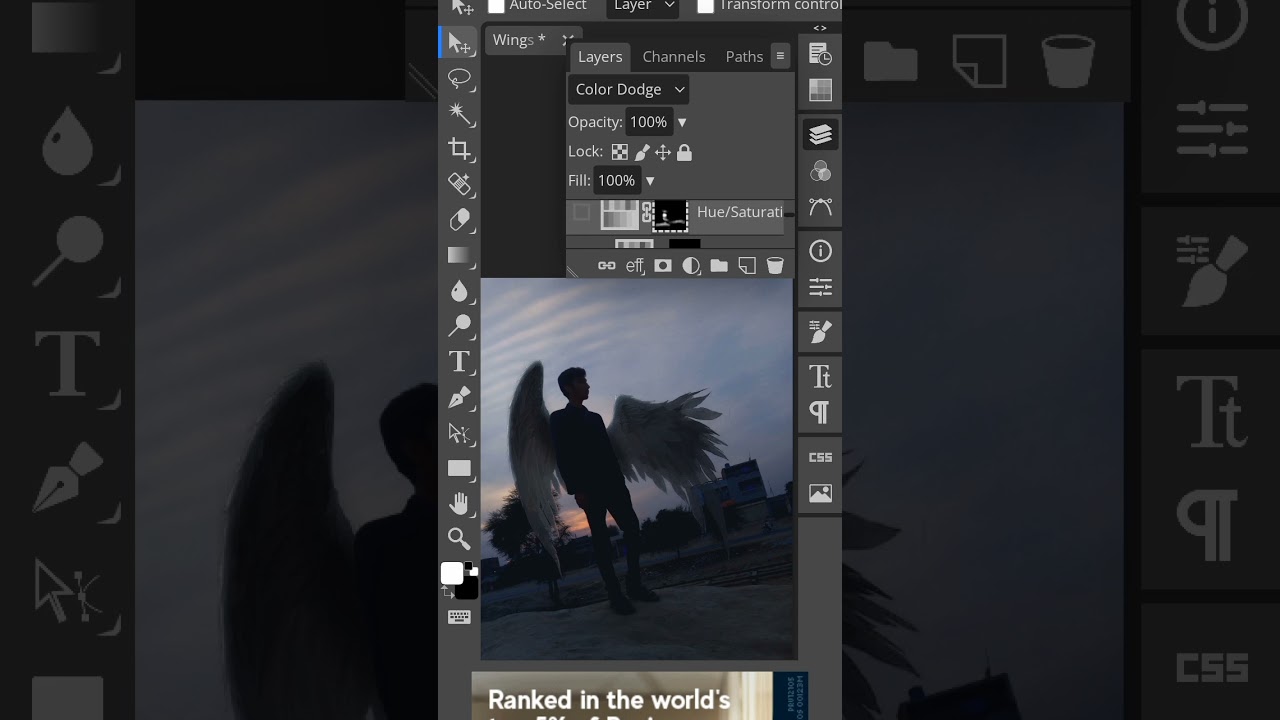Open the Fill slider arrow

(x=650, y=181)
